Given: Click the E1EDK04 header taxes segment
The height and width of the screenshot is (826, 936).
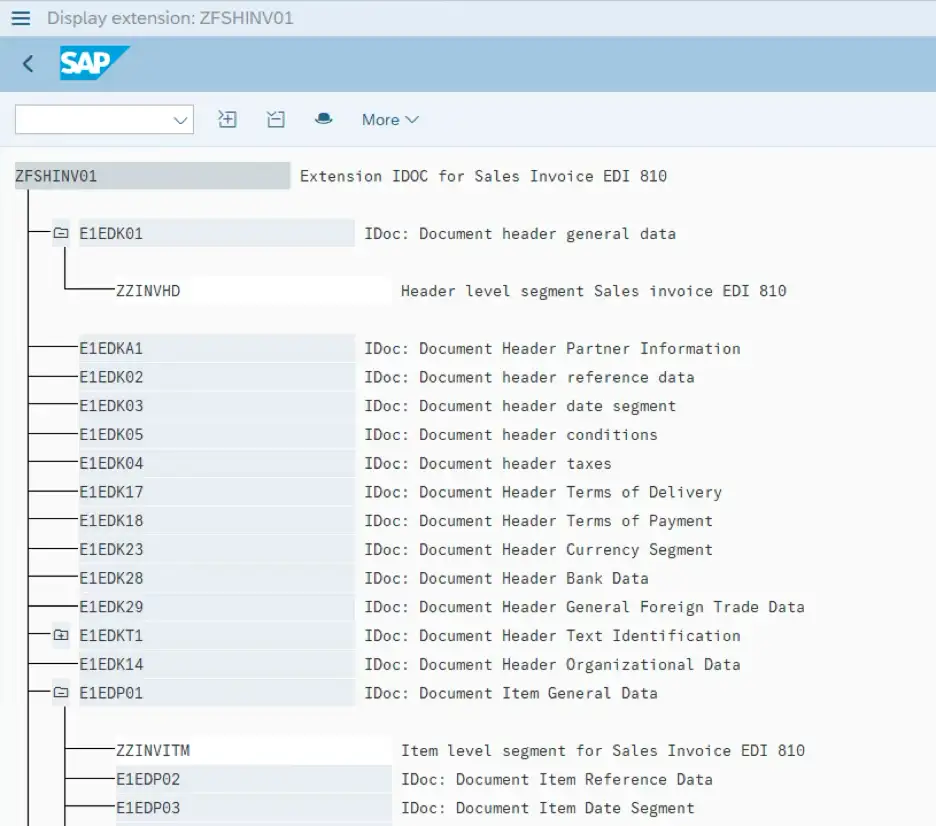Looking at the screenshot, I should pyautogui.click(x=111, y=464).
